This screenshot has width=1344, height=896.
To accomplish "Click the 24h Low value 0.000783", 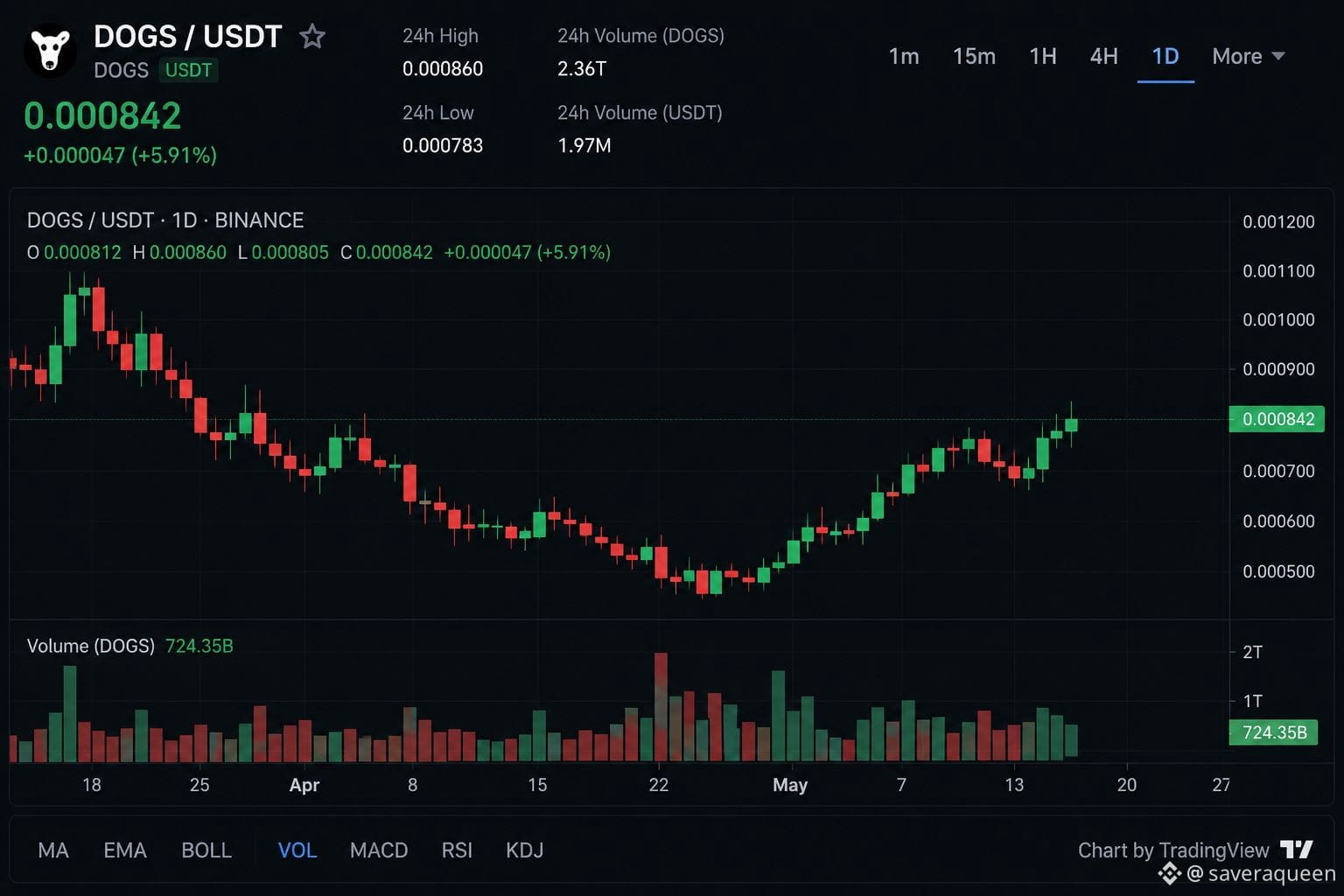I will tap(443, 145).
